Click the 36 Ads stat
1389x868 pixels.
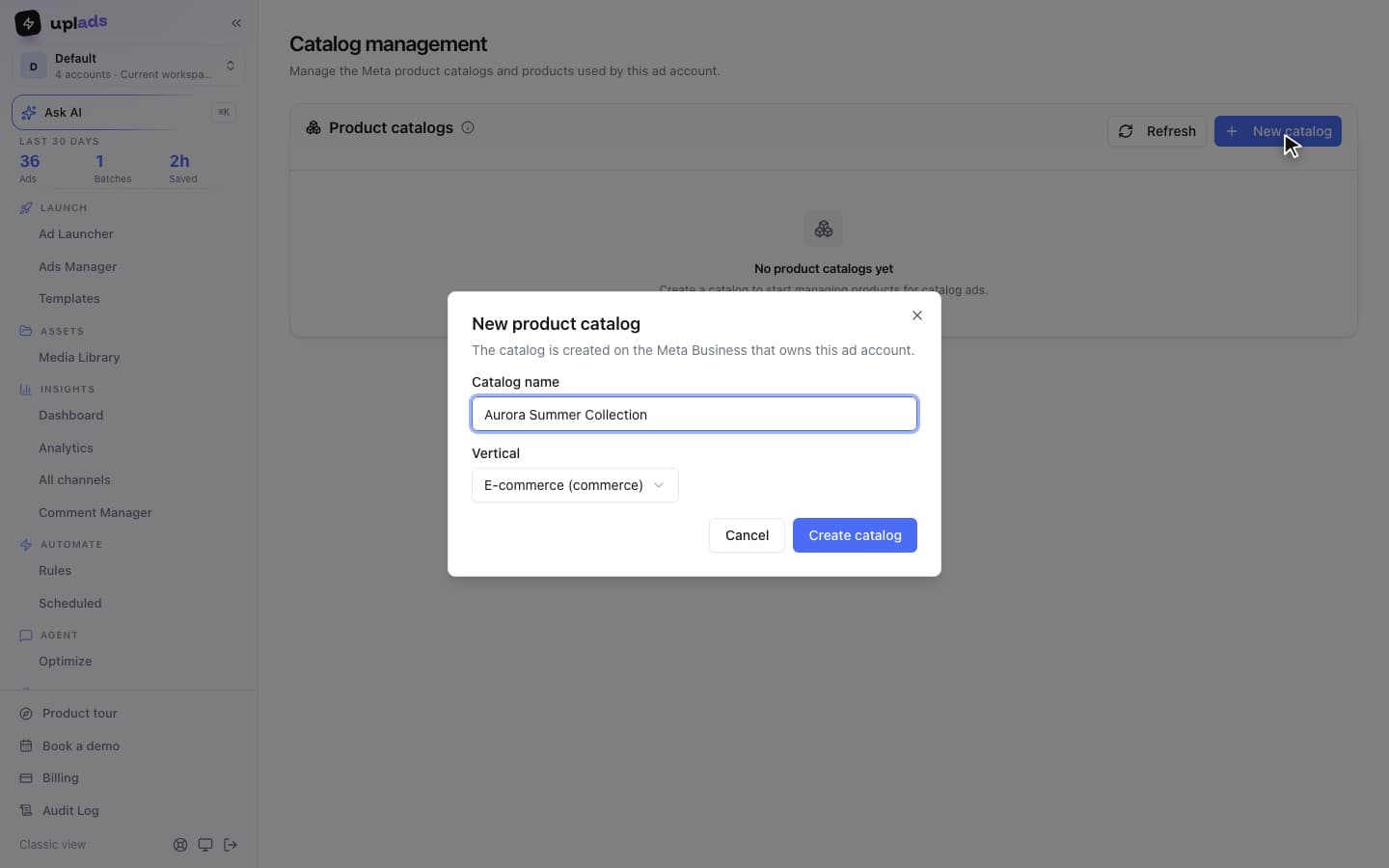(30, 168)
